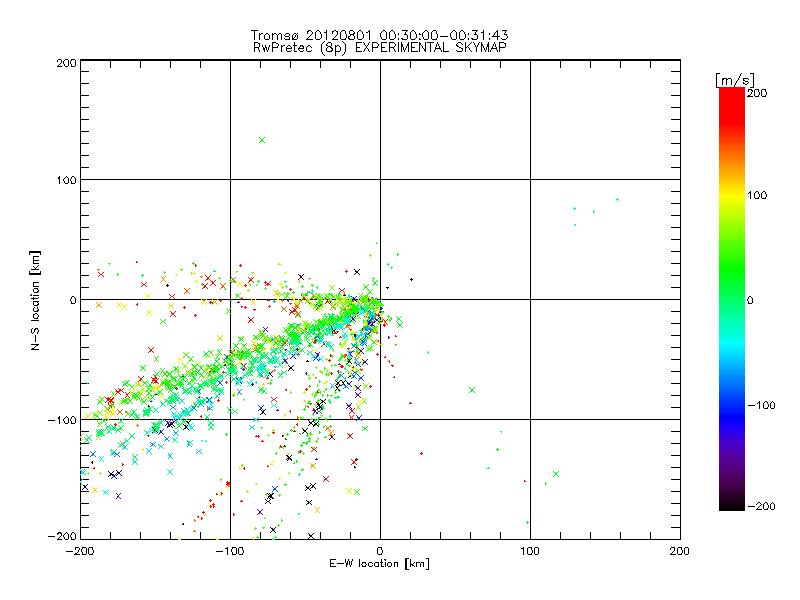Click the '-200' label at the bottom of the color bar
The image size is (800, 600).
click(x=761, y=506)
